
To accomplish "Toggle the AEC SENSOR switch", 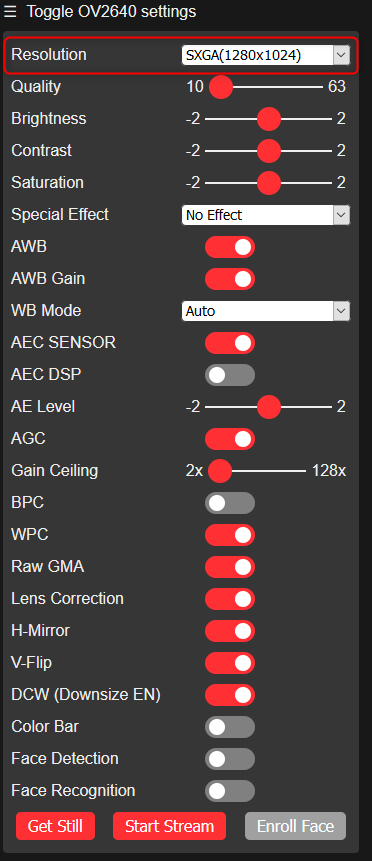I will click(x=230, y=343).
